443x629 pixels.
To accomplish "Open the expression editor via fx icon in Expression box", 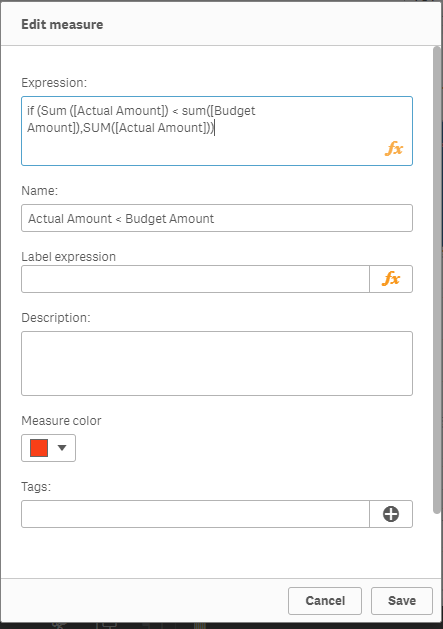I will 394,148.
